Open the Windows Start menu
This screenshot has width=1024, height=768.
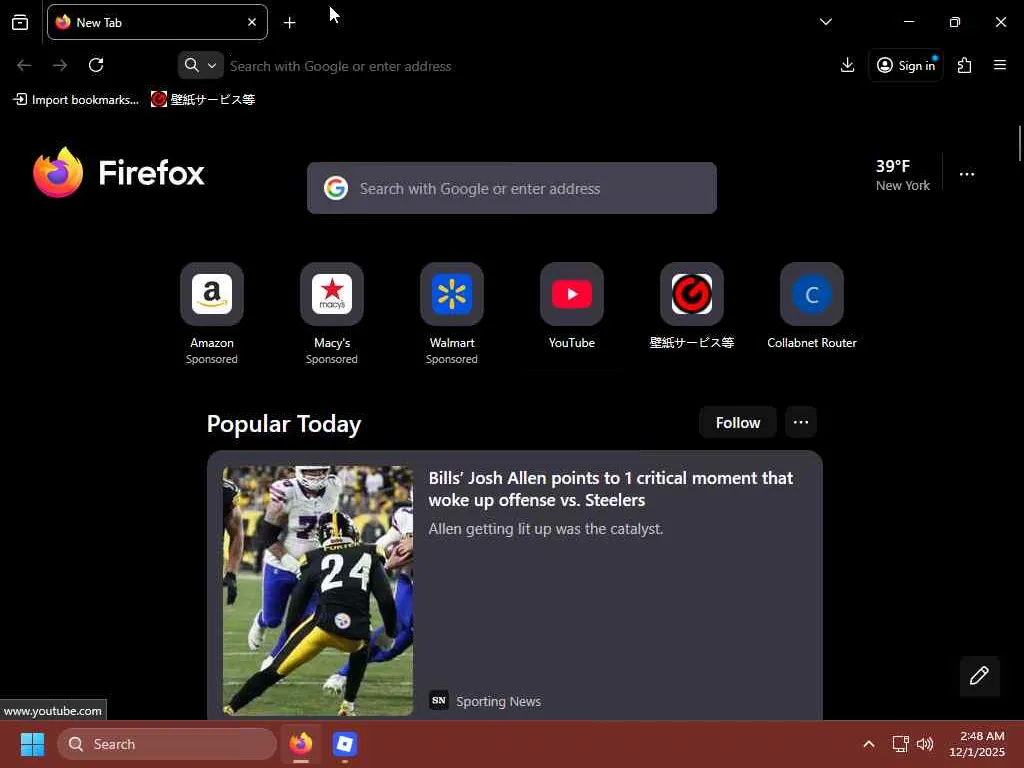[32, 744]
